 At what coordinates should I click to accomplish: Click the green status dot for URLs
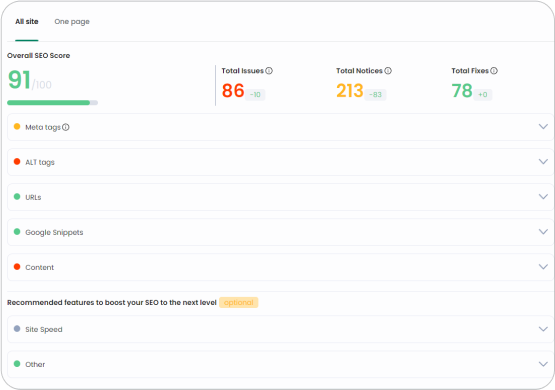(x=17, y=196)
